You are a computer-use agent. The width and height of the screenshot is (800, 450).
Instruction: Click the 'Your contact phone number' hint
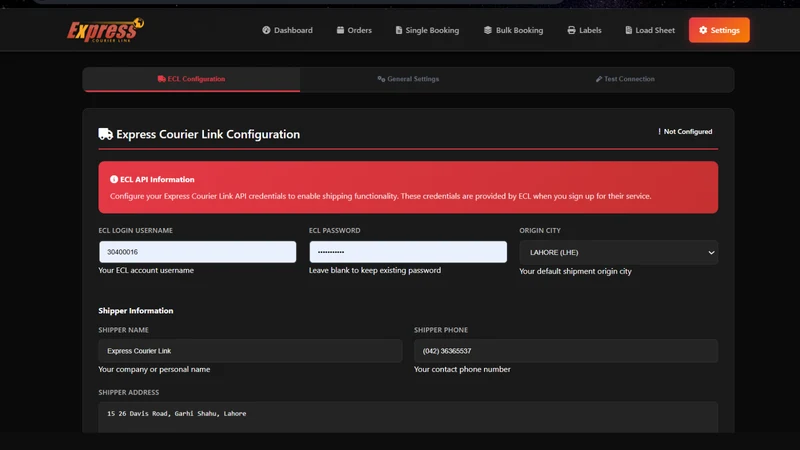[x=462, y=369]
